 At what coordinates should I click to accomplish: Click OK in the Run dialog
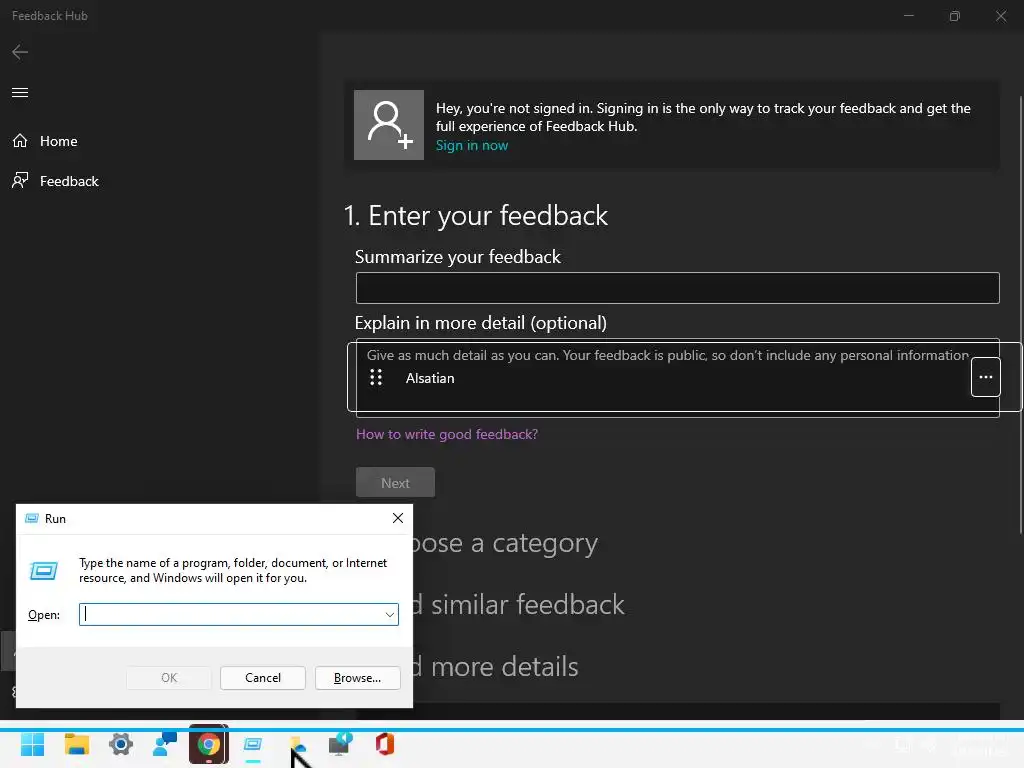(x=168, y=678)
